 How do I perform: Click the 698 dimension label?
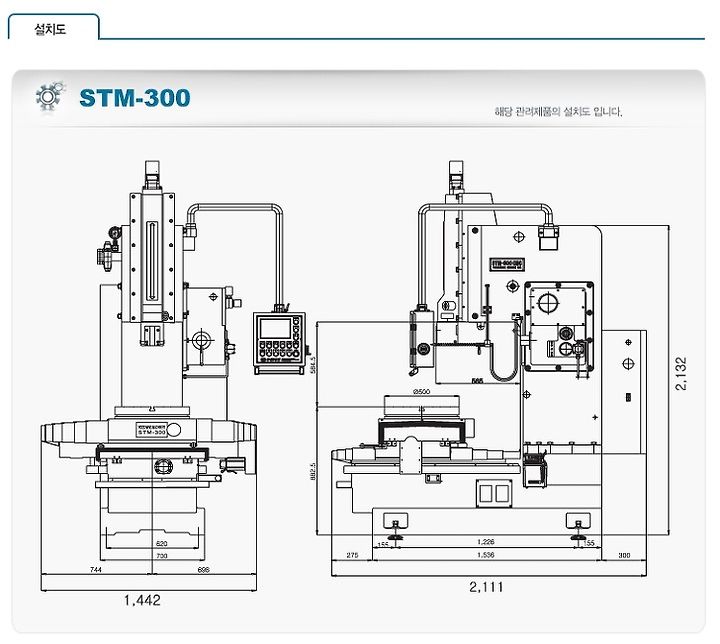[x=203, y=570]
